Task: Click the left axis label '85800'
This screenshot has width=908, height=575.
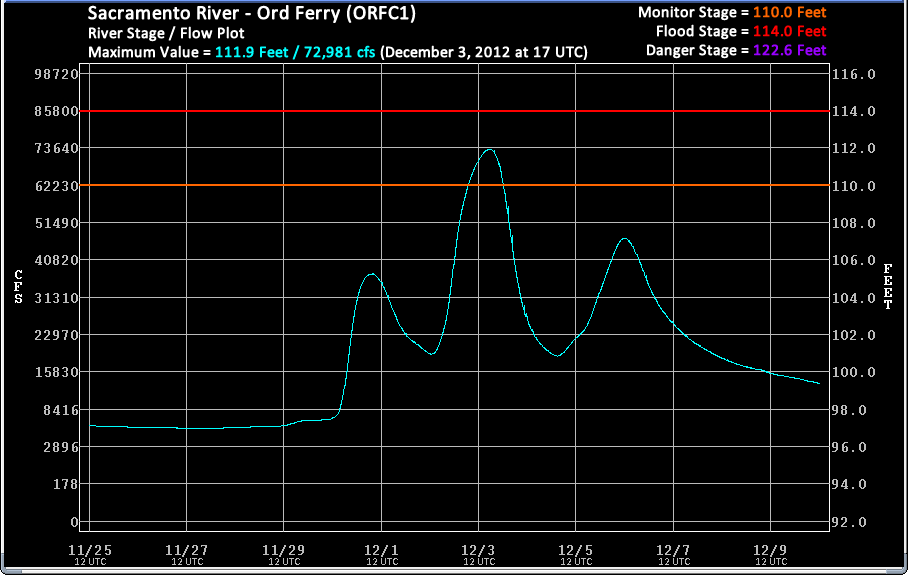Action: point(56,111)
